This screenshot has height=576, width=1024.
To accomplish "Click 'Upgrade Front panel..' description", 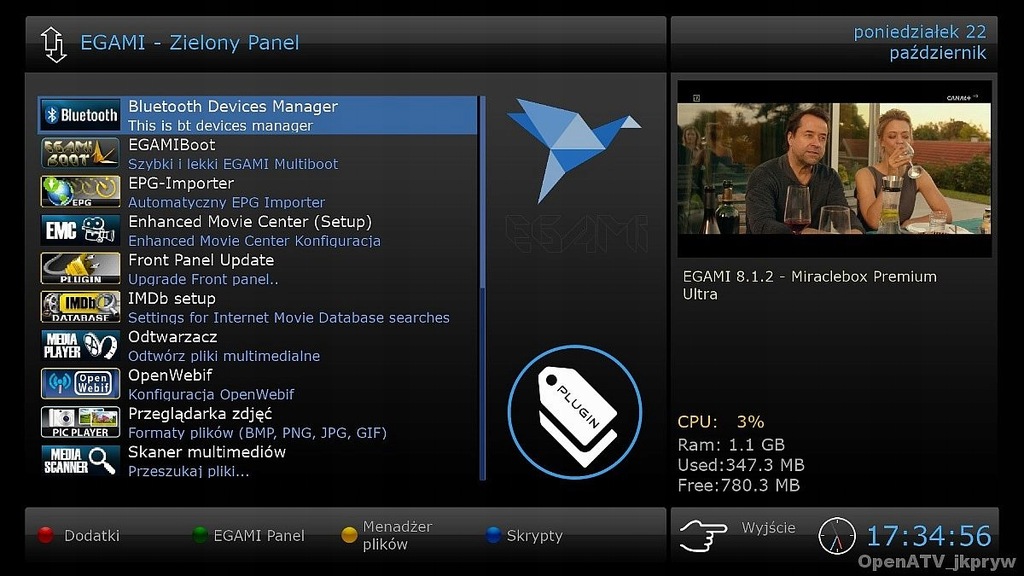I will (203, 280).
